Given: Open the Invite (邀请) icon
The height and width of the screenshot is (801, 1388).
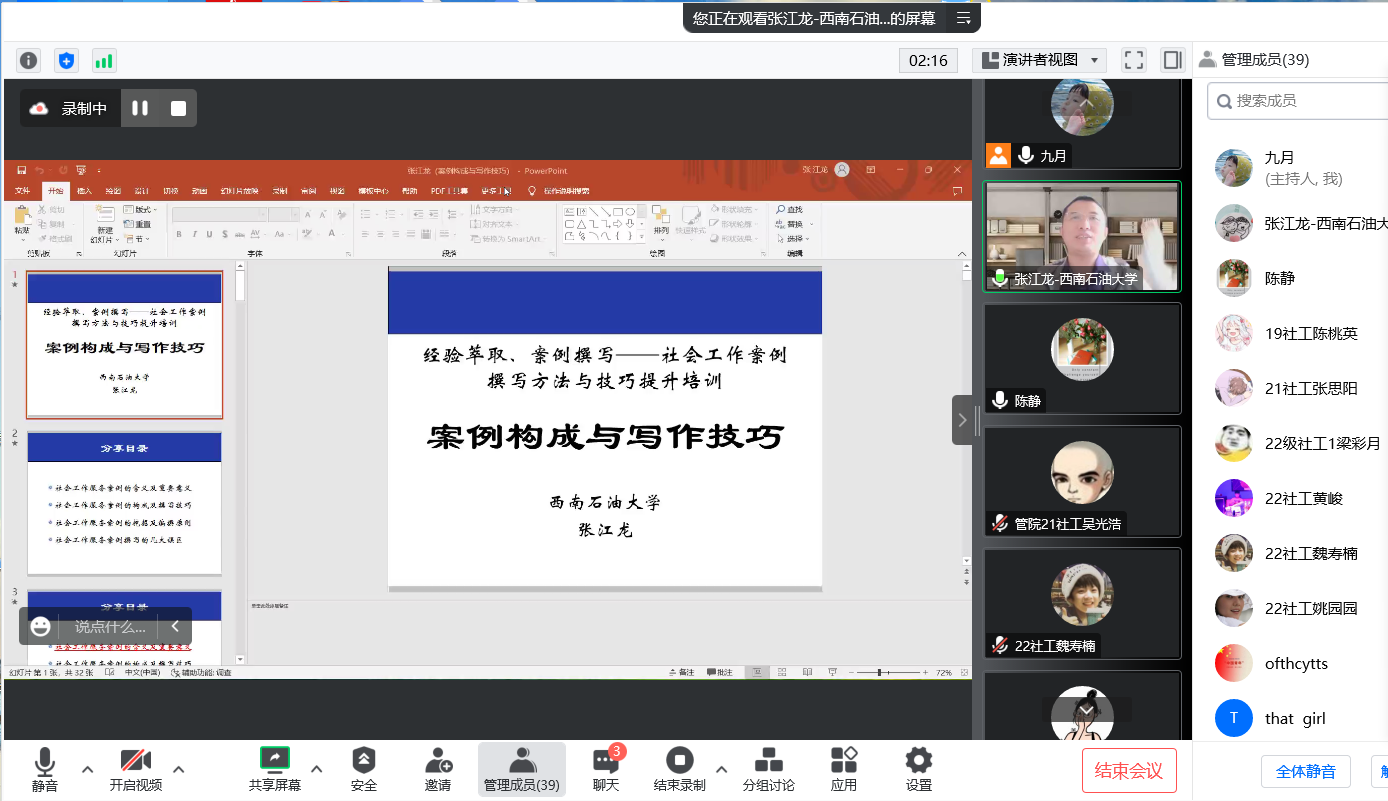Looking at the screenshot, I should click(438, 768).
